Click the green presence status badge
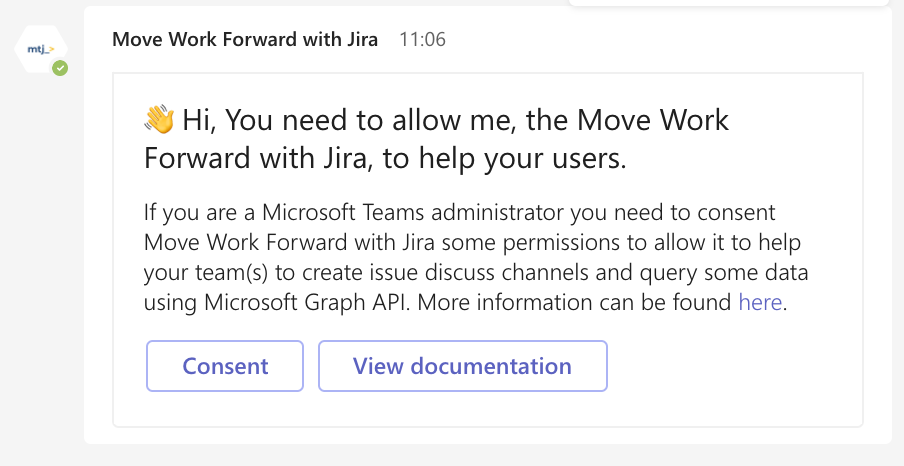This screenshot has width=904, height=466. click(x=60, y=69)
